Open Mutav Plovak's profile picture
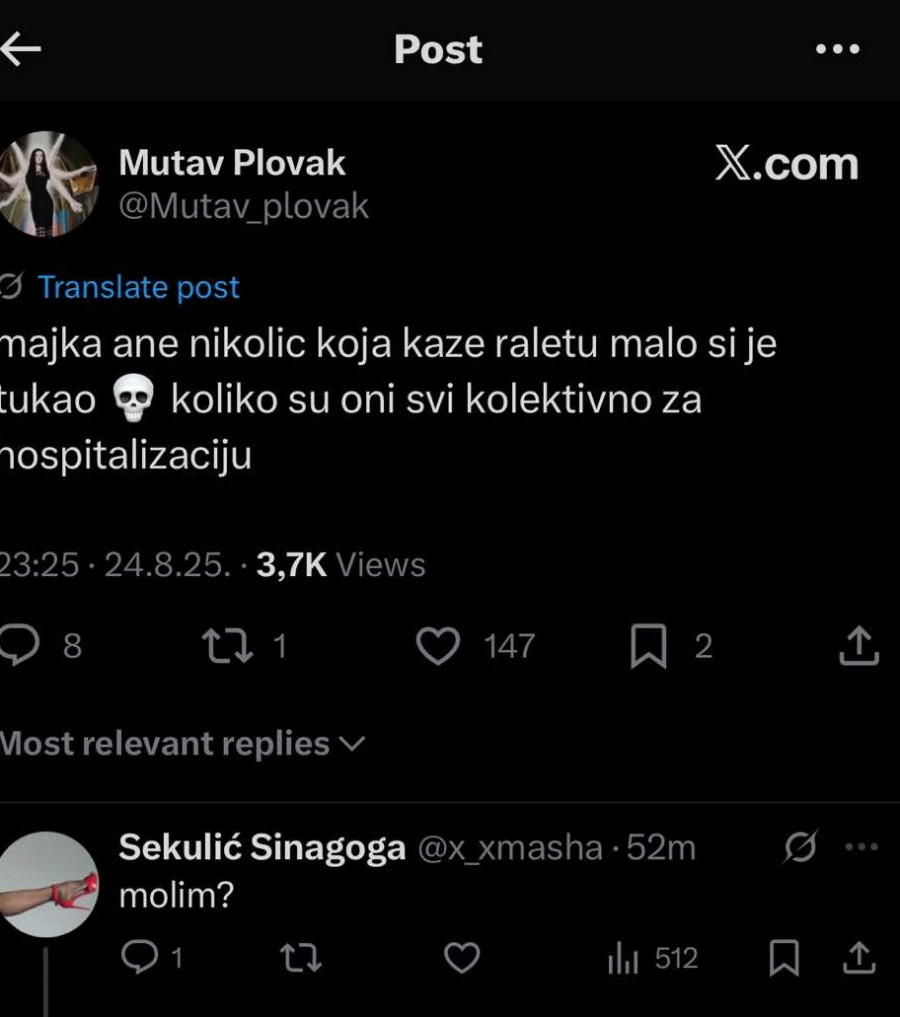The image size is (900, 1017). click(47, 183)
